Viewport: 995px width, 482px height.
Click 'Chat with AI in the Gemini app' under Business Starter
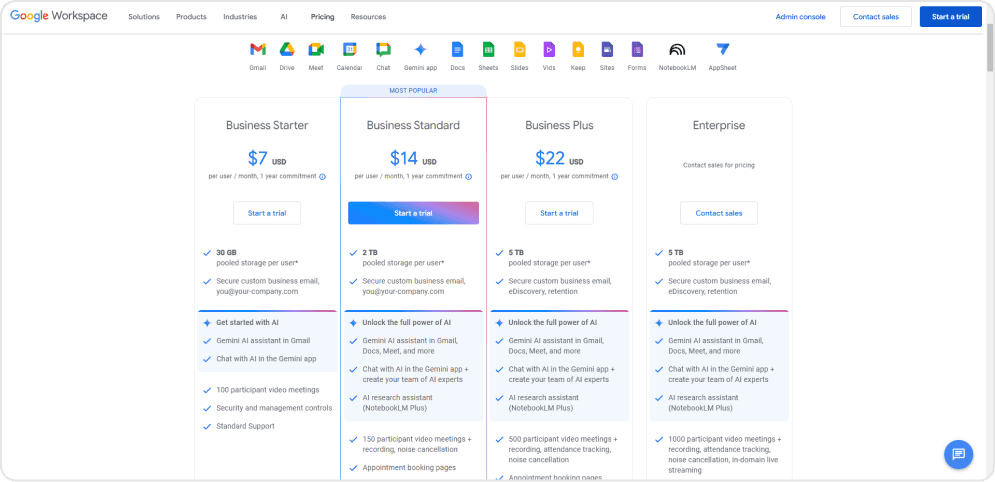[267, 359]
